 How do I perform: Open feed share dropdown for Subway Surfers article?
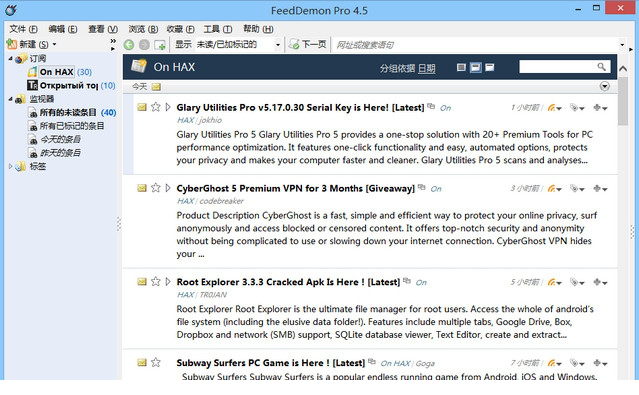(x=555, y=363)
